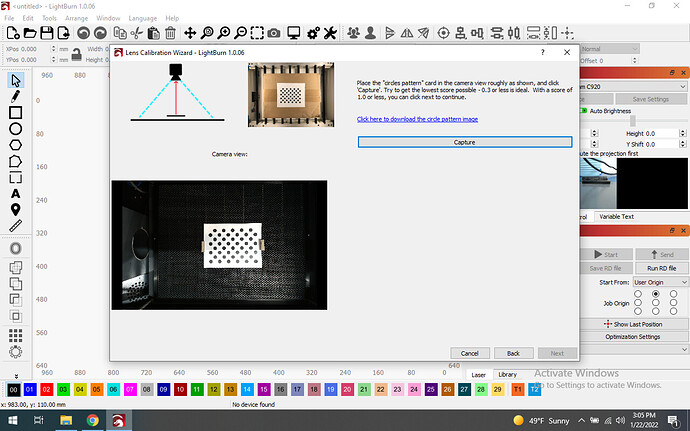This screenshot has width=690, height=431.
Task: Select the bottom-left Job Origin radio
Action: [x=638, y=311]
